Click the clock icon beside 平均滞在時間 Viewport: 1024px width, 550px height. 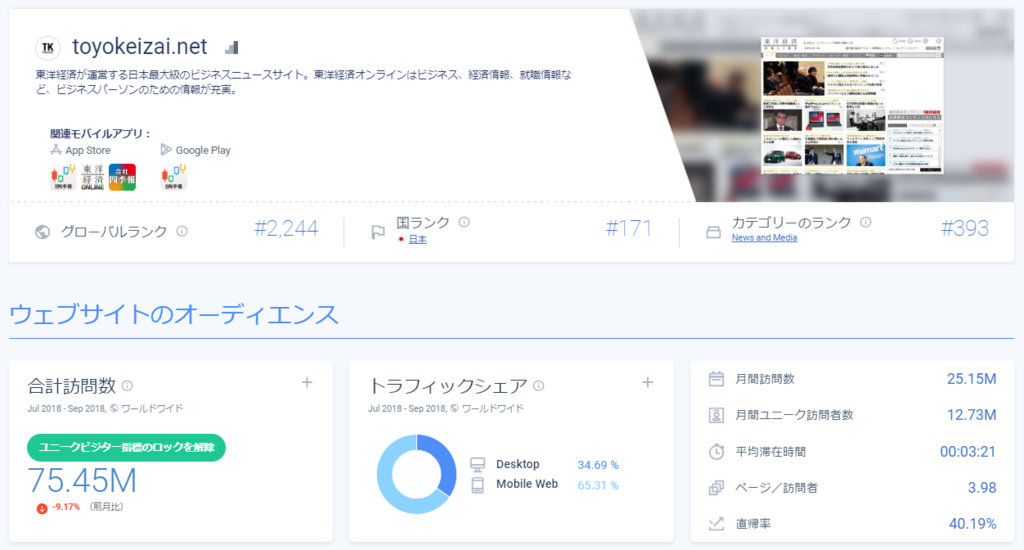716,451
